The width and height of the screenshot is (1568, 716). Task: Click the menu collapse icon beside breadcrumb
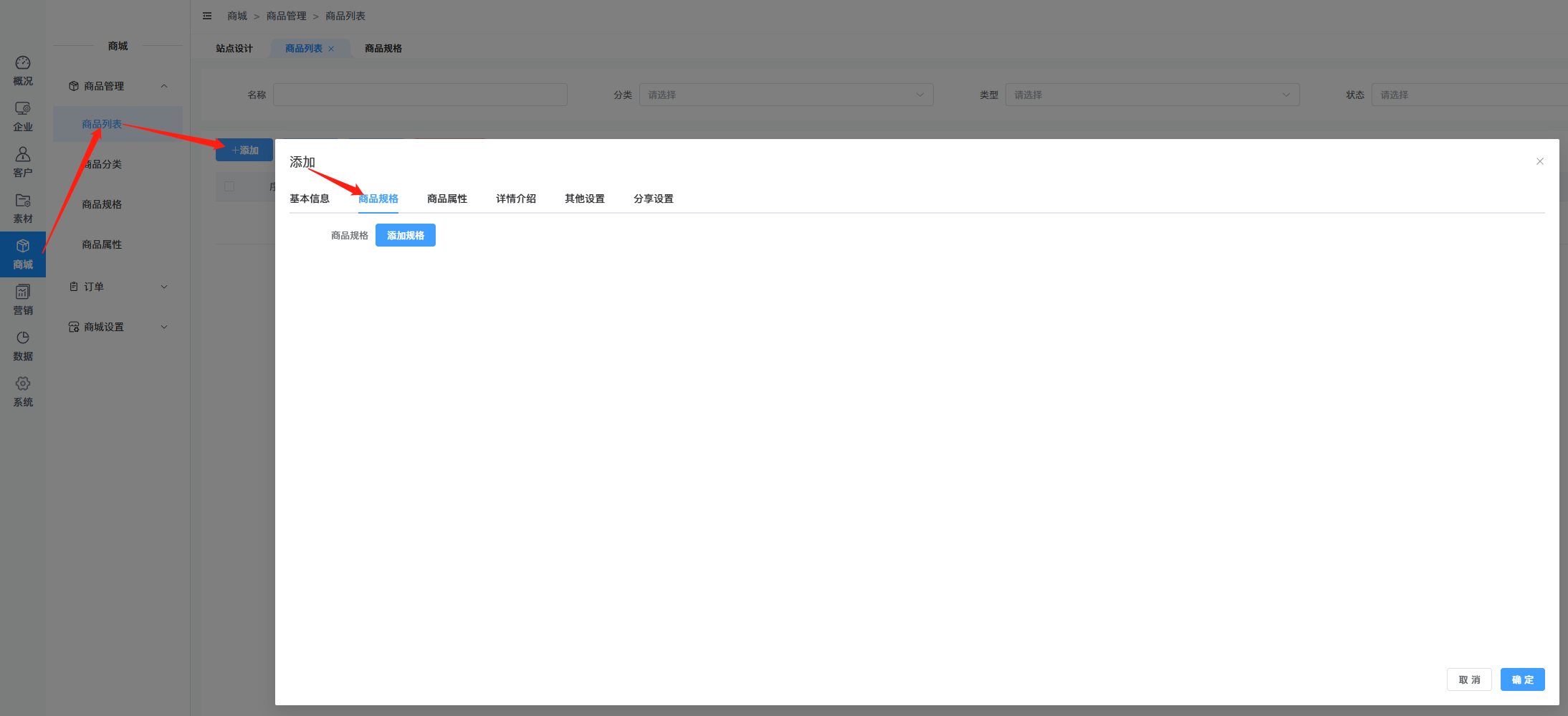[x=207, y=16]
